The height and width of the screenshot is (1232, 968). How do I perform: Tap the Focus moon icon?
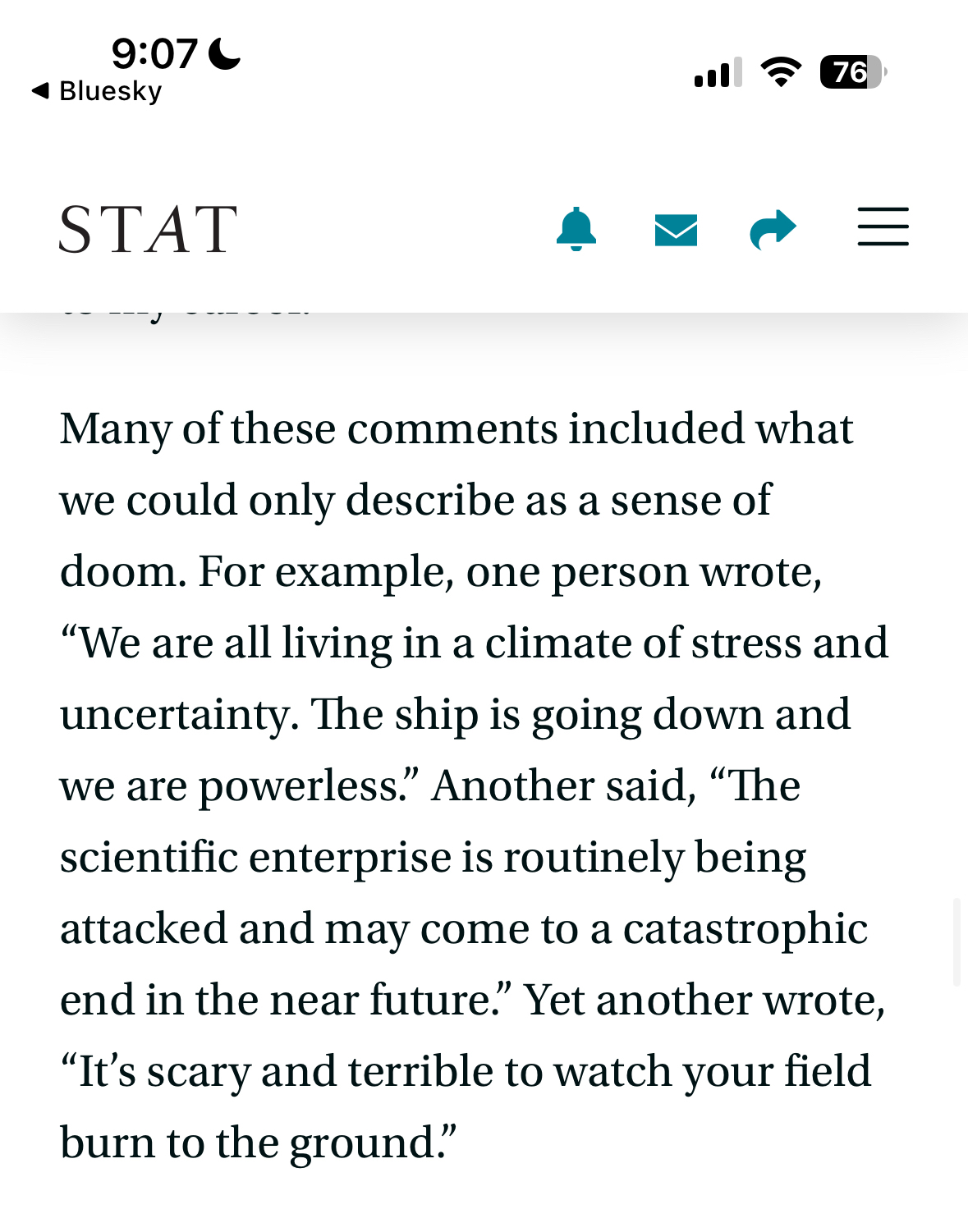(x=224, y=54)
